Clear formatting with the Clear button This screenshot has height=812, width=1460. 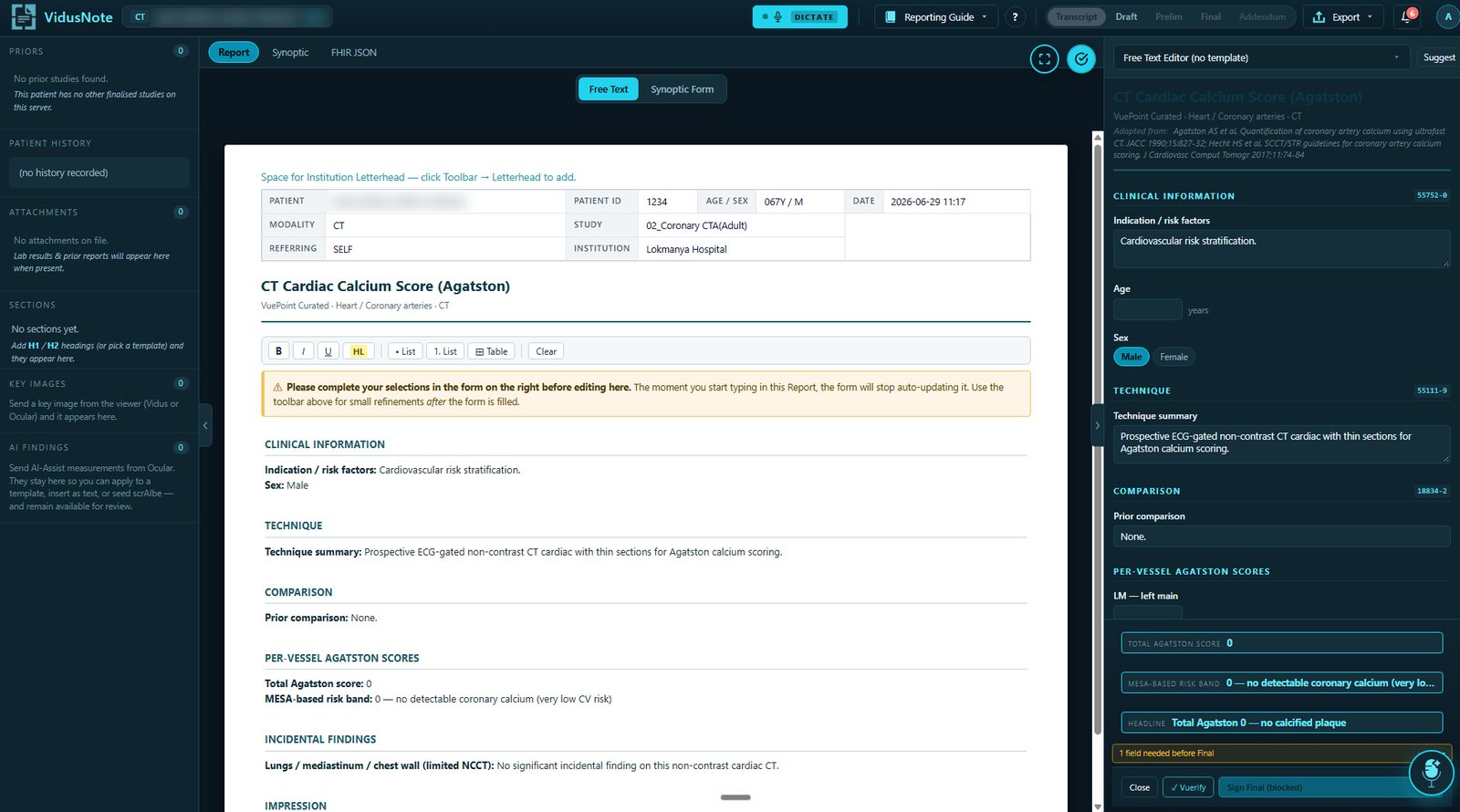(x=547, y=351)
